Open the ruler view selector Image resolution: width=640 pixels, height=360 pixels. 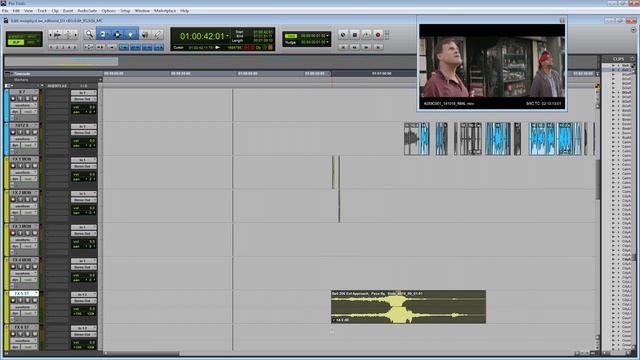(x=7, y=74)
